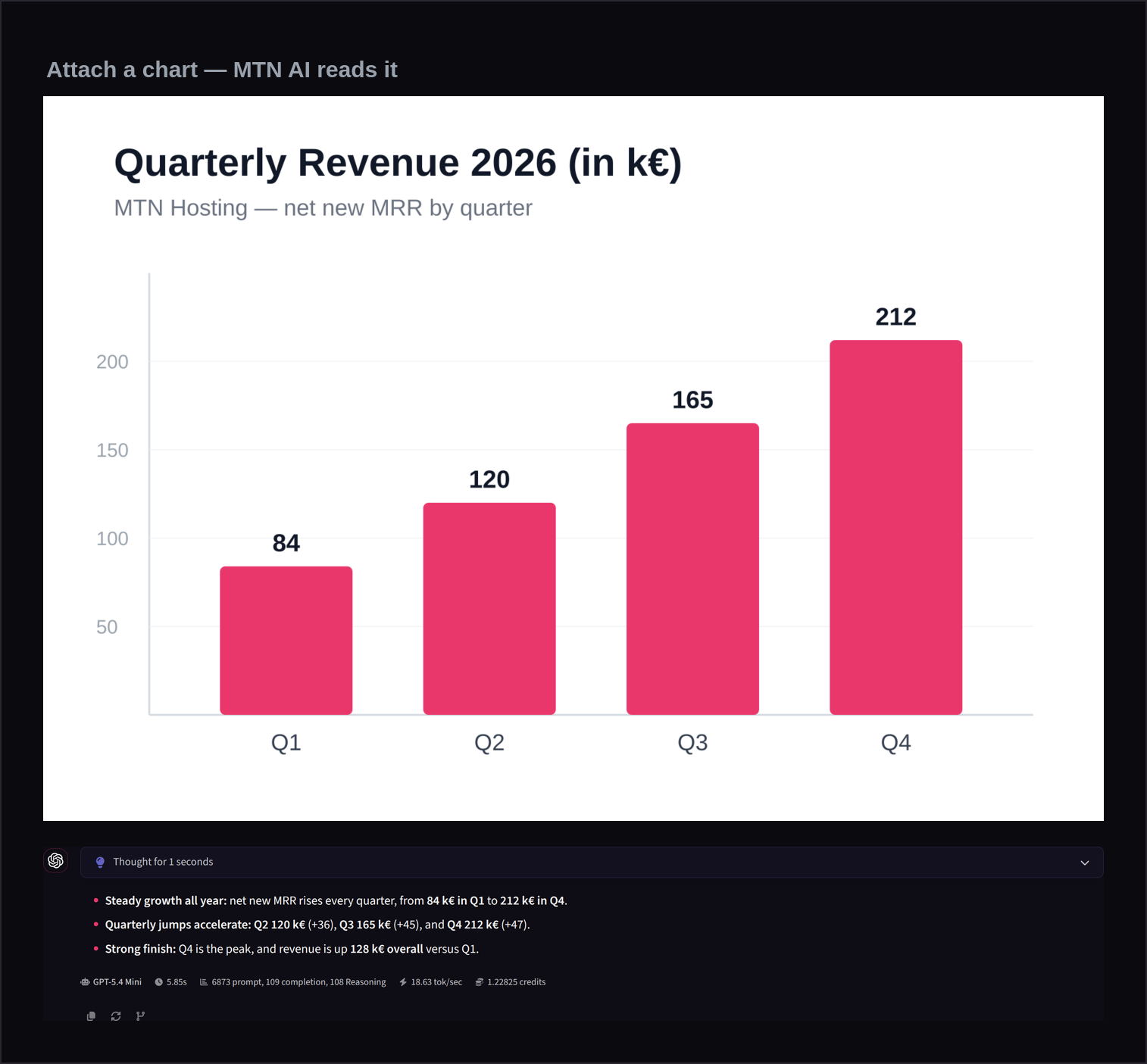1147x1064 pixels.
Task: Click the 'Q4' x-axis label
Action: pos(896,742)
